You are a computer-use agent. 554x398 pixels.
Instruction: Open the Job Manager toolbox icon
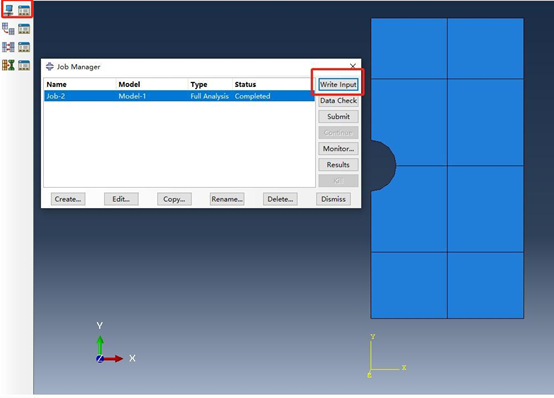(24, 10)
